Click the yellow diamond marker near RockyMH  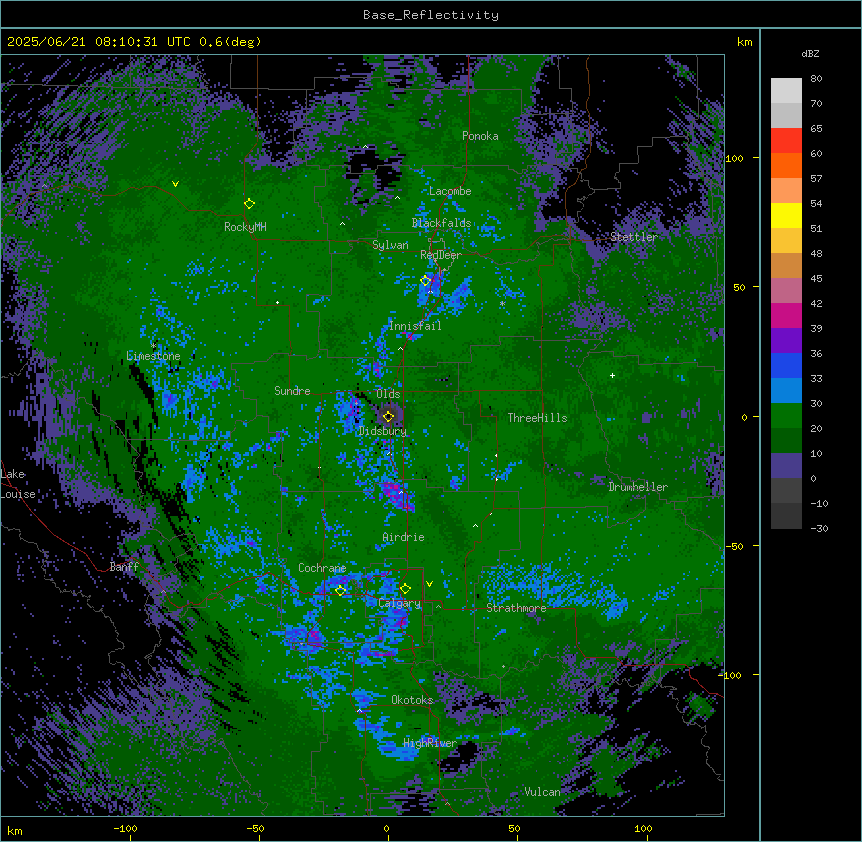pyautogui.click(x=250, y=203)
